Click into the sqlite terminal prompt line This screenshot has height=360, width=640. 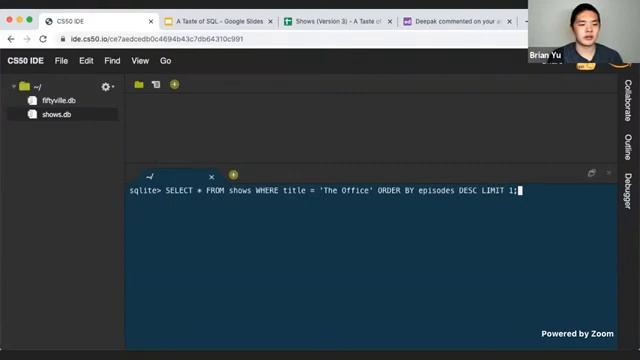point(326,191)
